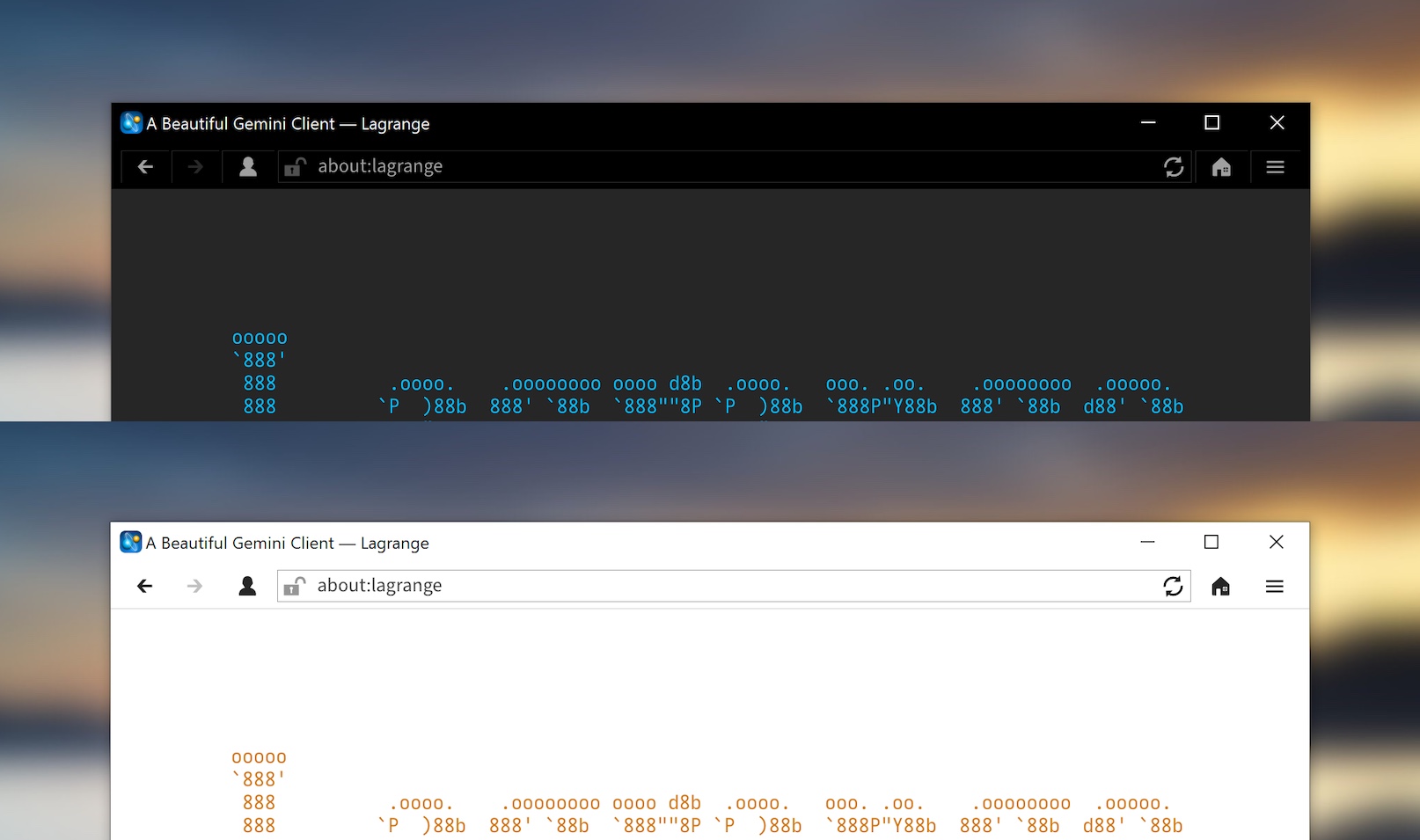The image size is (1420, 840).
Task: Minimize the dark Lagrange window
Action: pyautogui.click(x=1148, y=122)
